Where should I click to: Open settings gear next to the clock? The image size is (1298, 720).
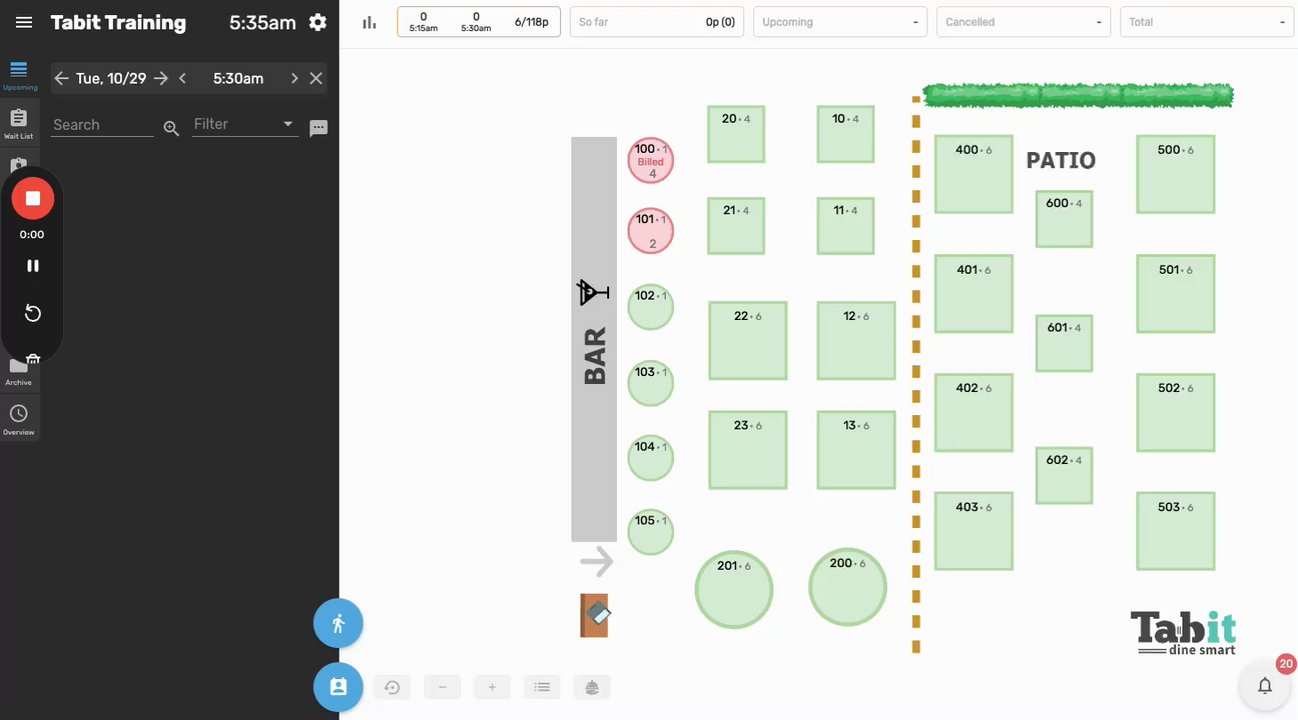point(318,22)
